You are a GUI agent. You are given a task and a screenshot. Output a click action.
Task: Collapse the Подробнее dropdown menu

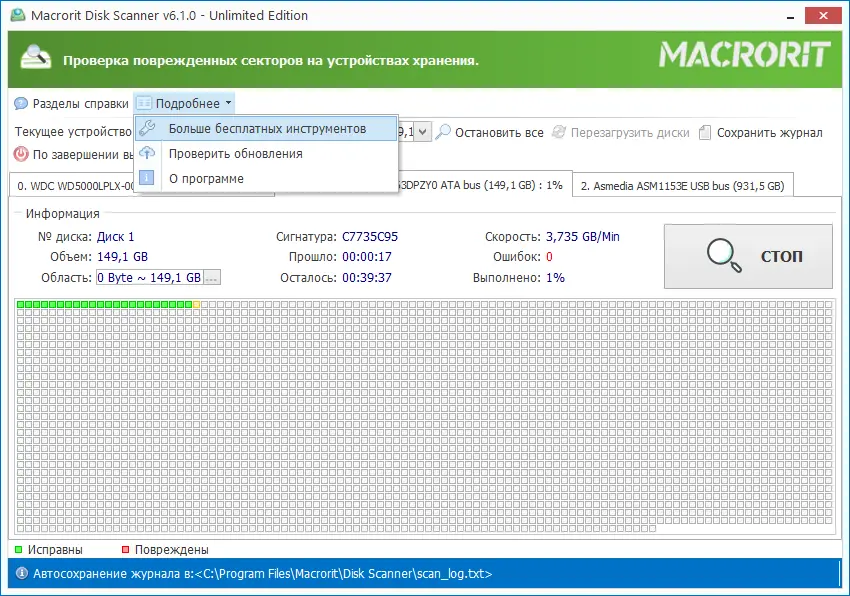click(x=184, y=103)
